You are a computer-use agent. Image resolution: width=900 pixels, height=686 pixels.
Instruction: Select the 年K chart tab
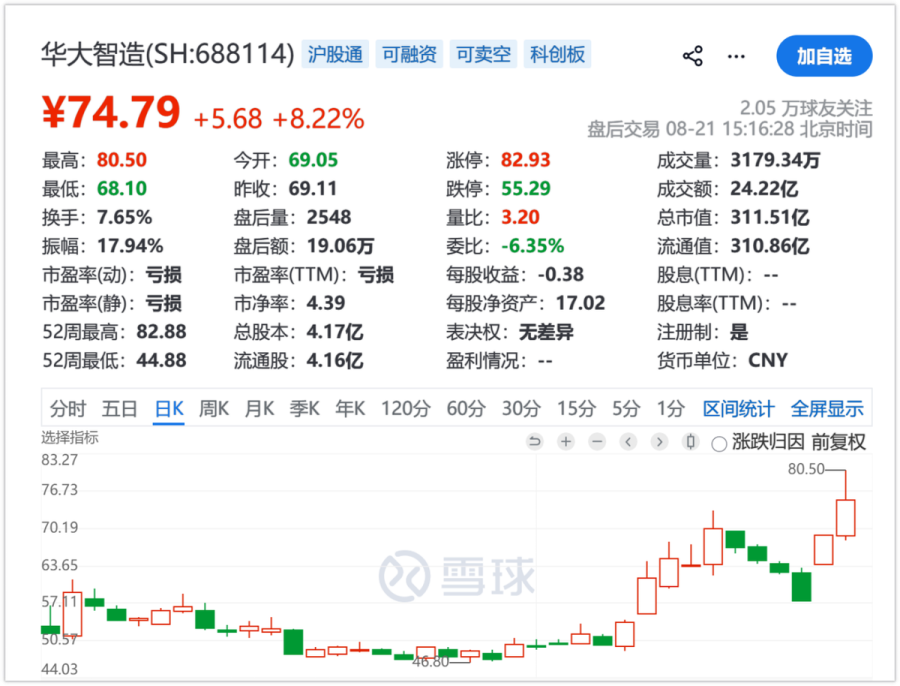[350, 409]
